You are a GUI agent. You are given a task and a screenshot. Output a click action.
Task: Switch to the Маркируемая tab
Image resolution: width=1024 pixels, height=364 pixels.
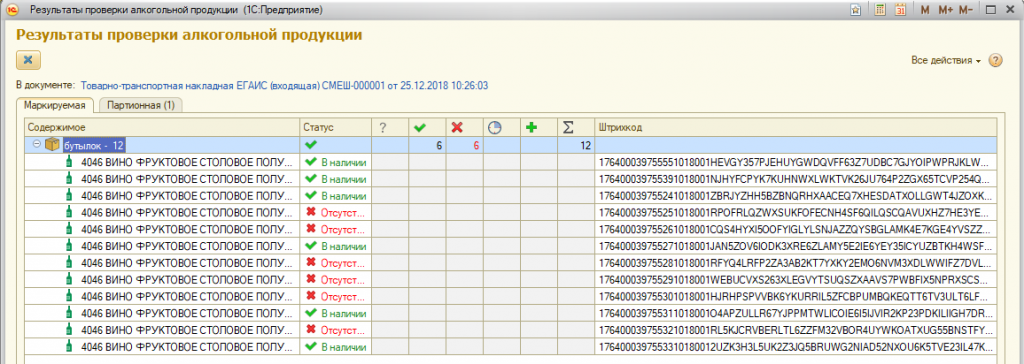(56, 105)
